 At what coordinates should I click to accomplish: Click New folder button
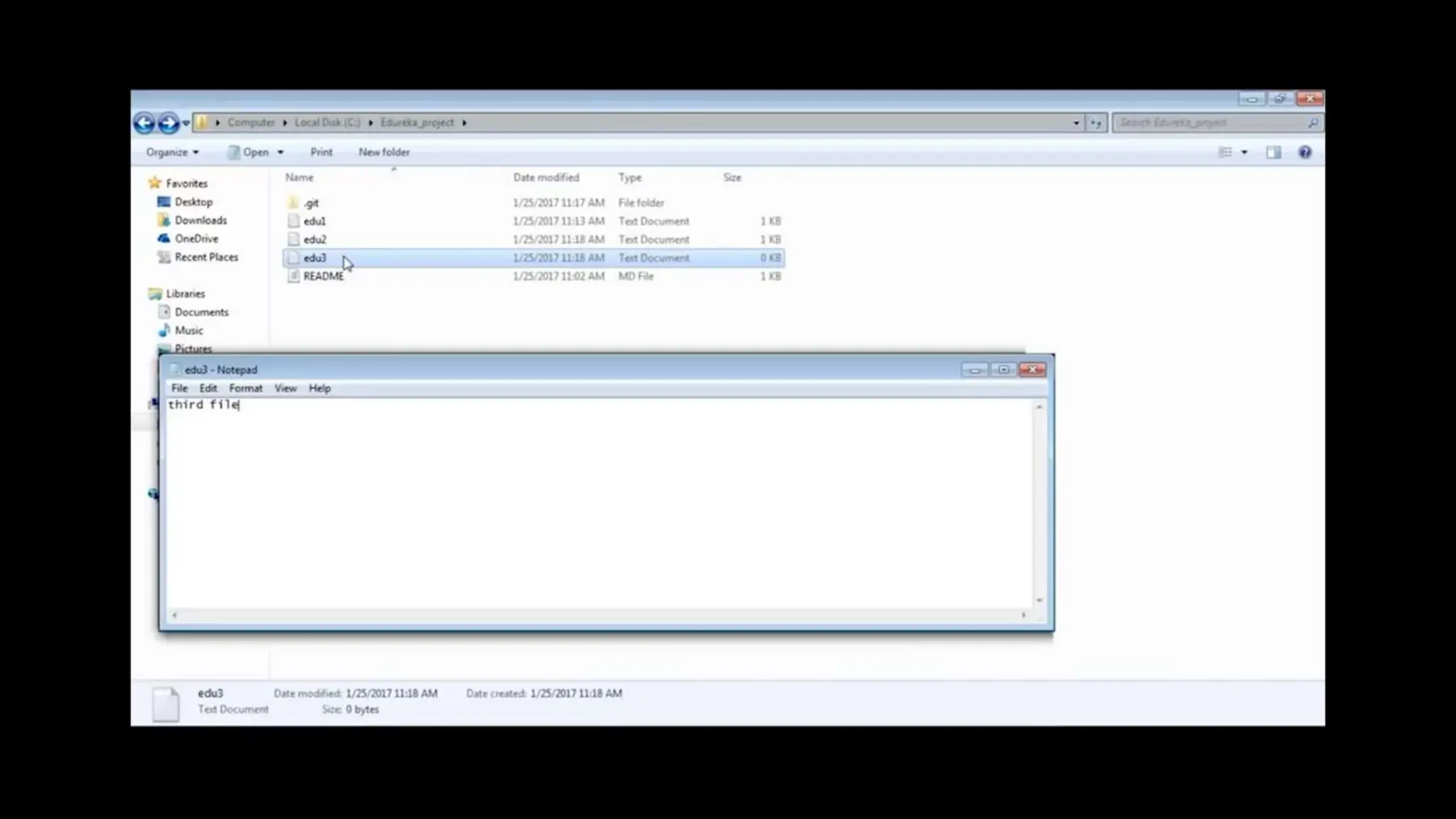(384, 152)
